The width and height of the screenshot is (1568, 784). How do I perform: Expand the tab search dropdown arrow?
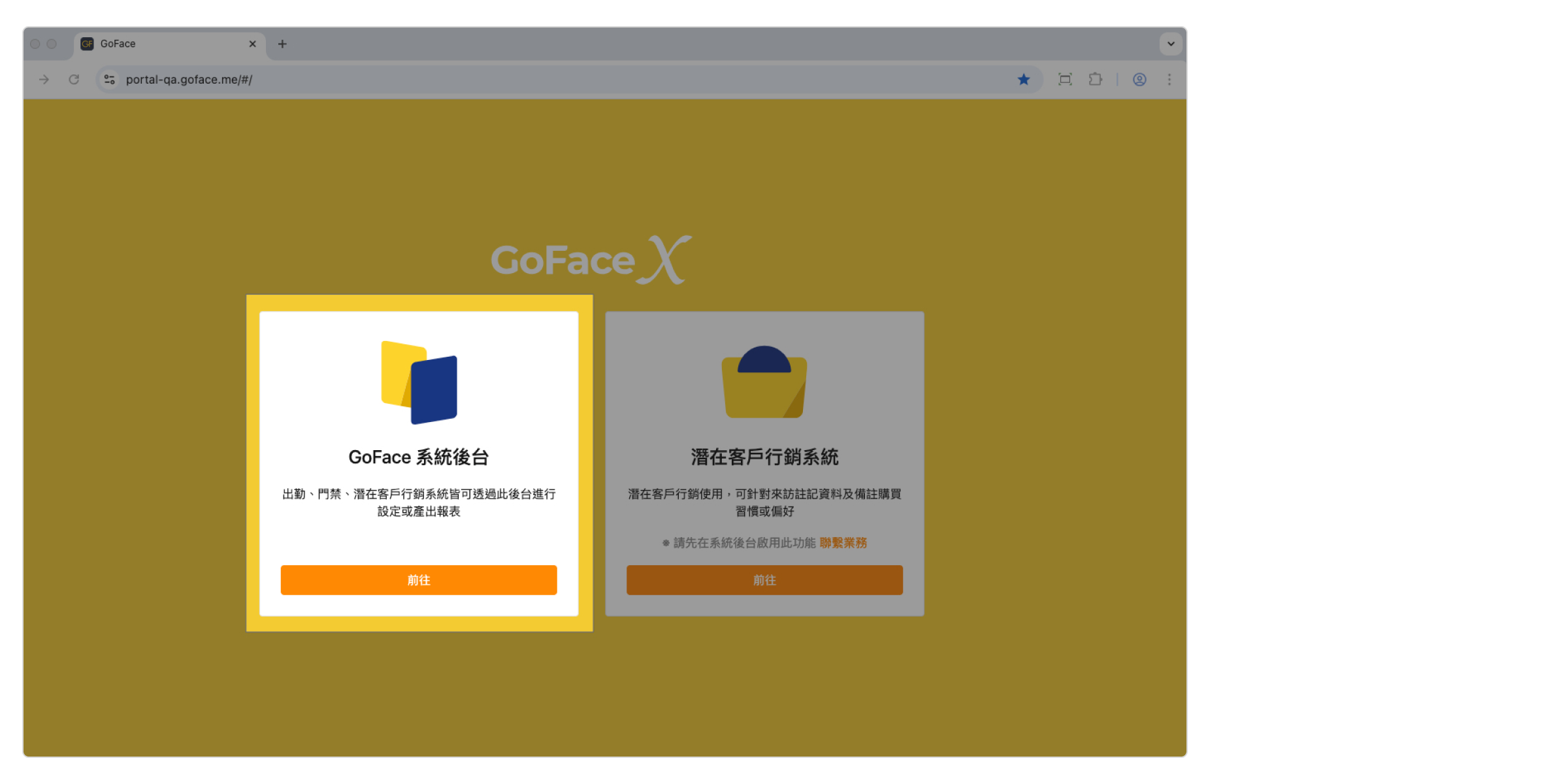click(x=1171, y=44)
